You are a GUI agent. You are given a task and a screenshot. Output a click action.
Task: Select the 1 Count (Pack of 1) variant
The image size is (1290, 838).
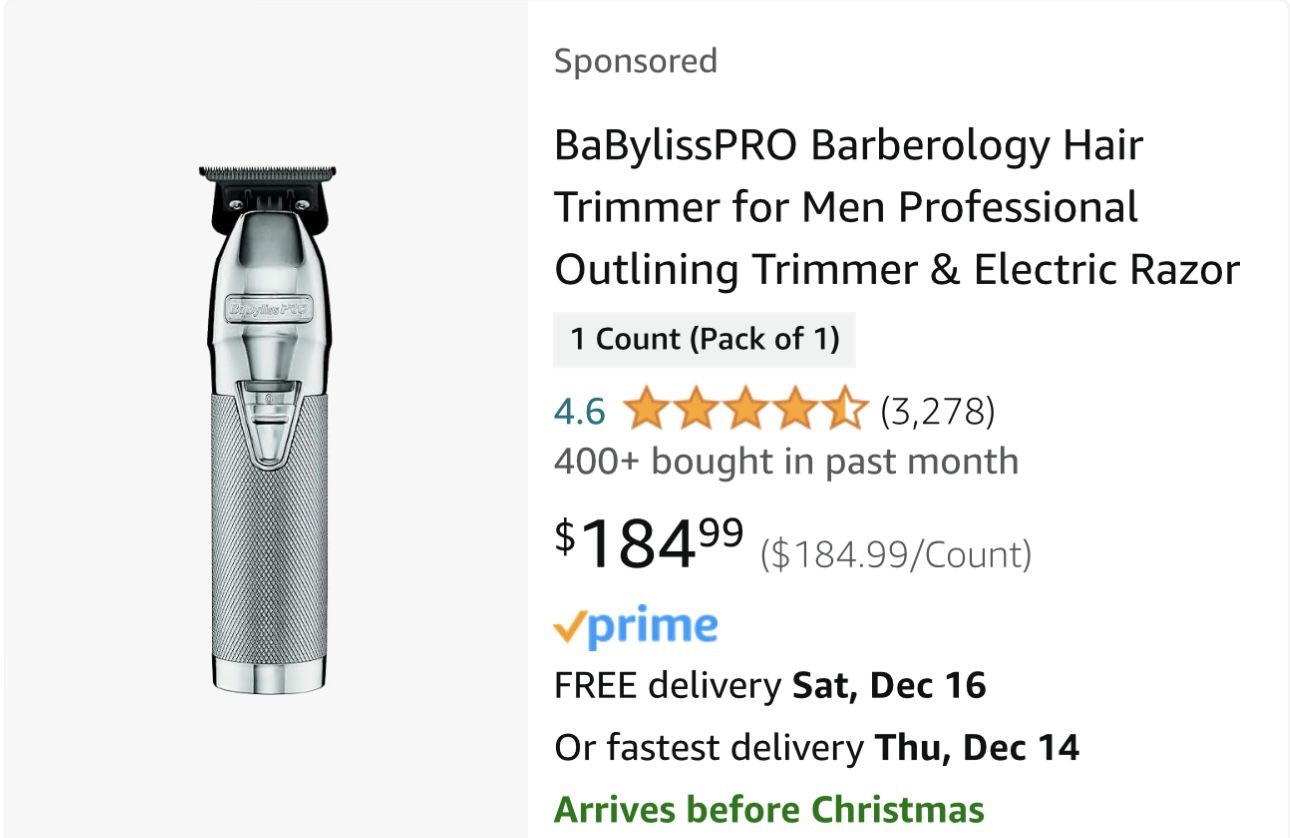pyautogui.click(x=703, y=339)
